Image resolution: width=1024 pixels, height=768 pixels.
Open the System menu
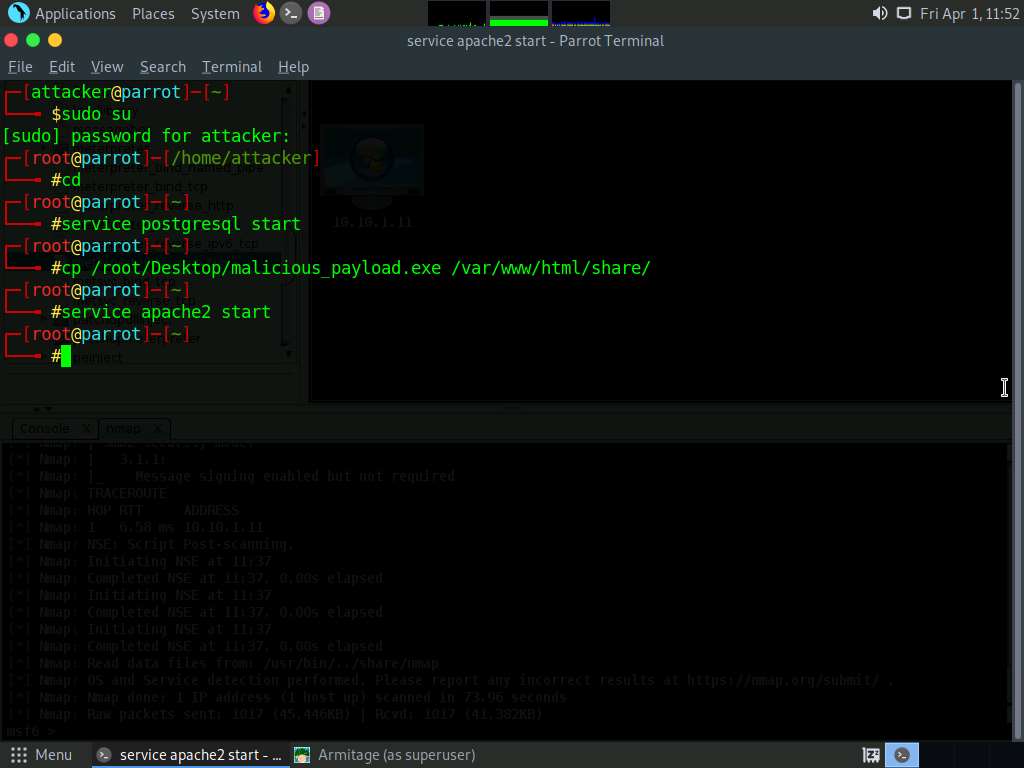(x=215, y=13)
